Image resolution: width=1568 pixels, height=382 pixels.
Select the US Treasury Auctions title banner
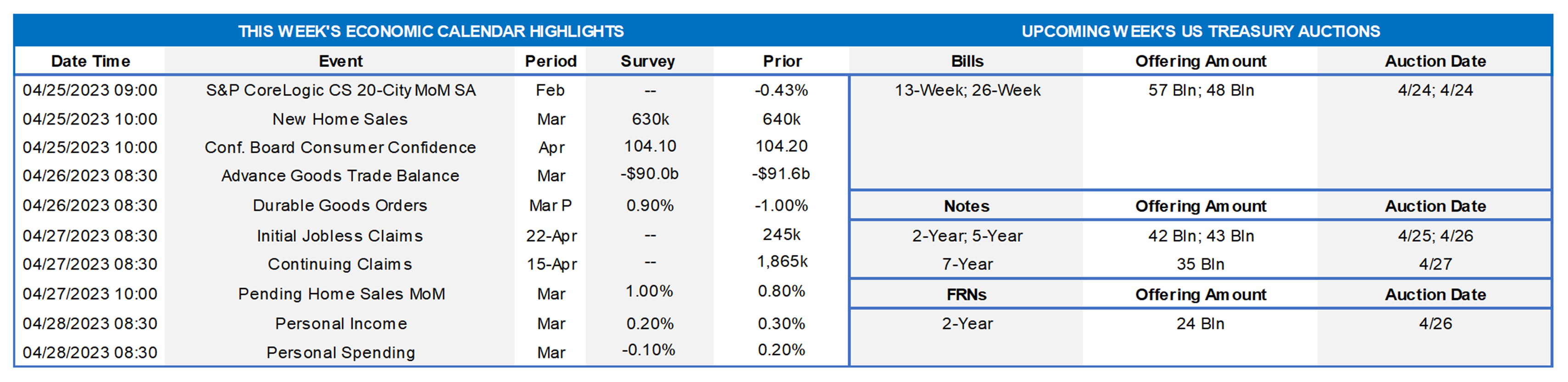[x=1200, y=32]
